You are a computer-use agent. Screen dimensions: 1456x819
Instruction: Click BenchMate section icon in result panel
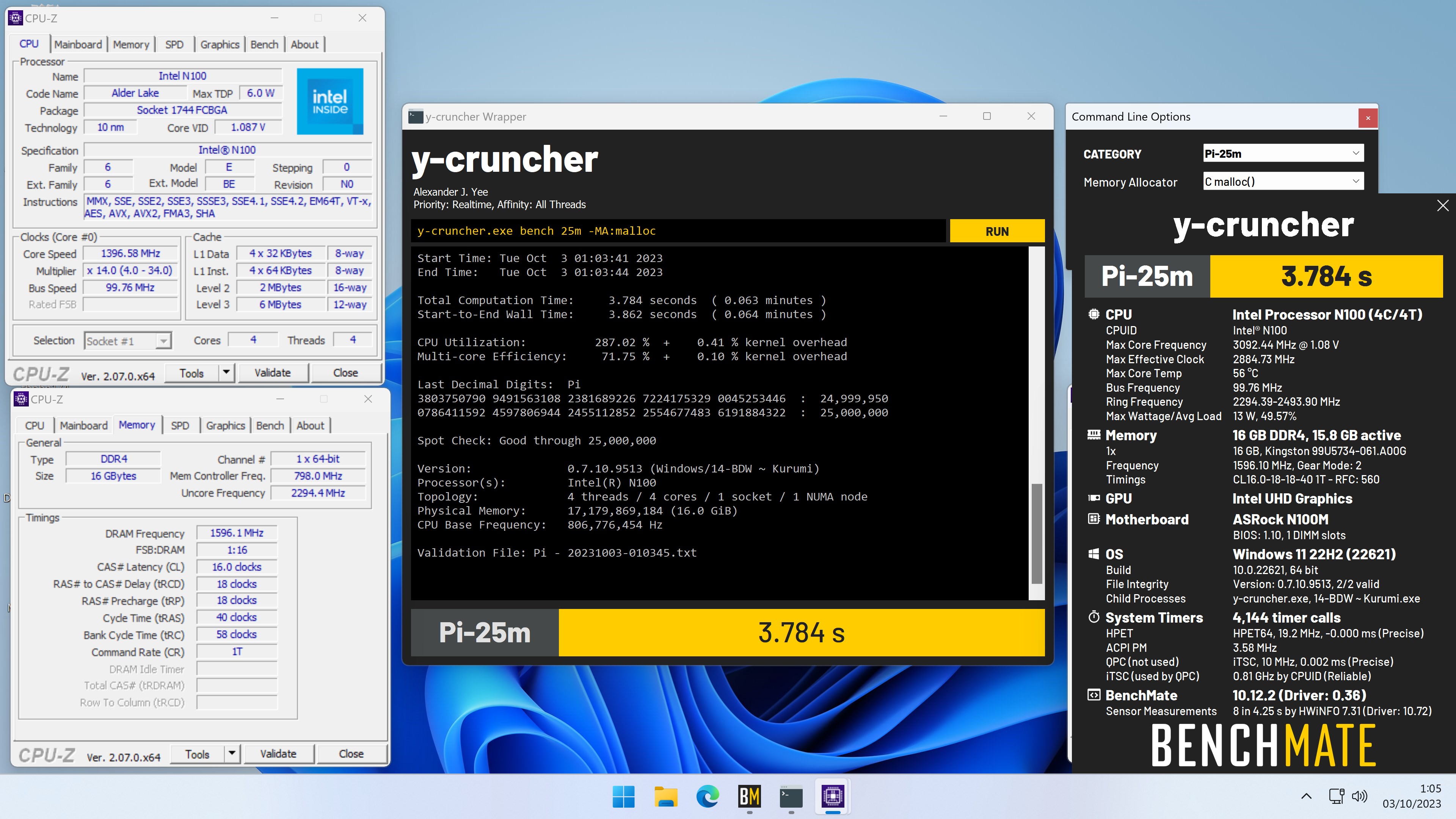pos(1094,695)
